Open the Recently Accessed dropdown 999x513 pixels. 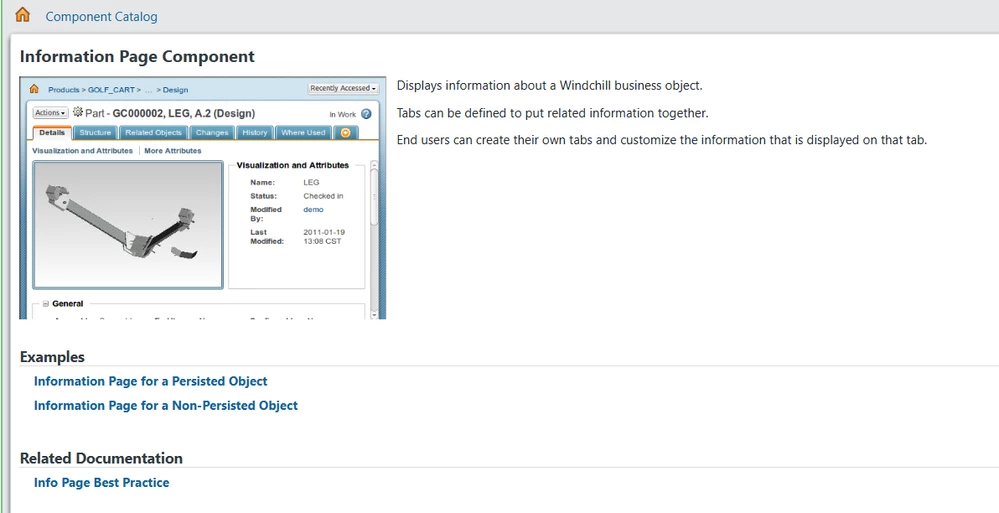click(343, 89)
